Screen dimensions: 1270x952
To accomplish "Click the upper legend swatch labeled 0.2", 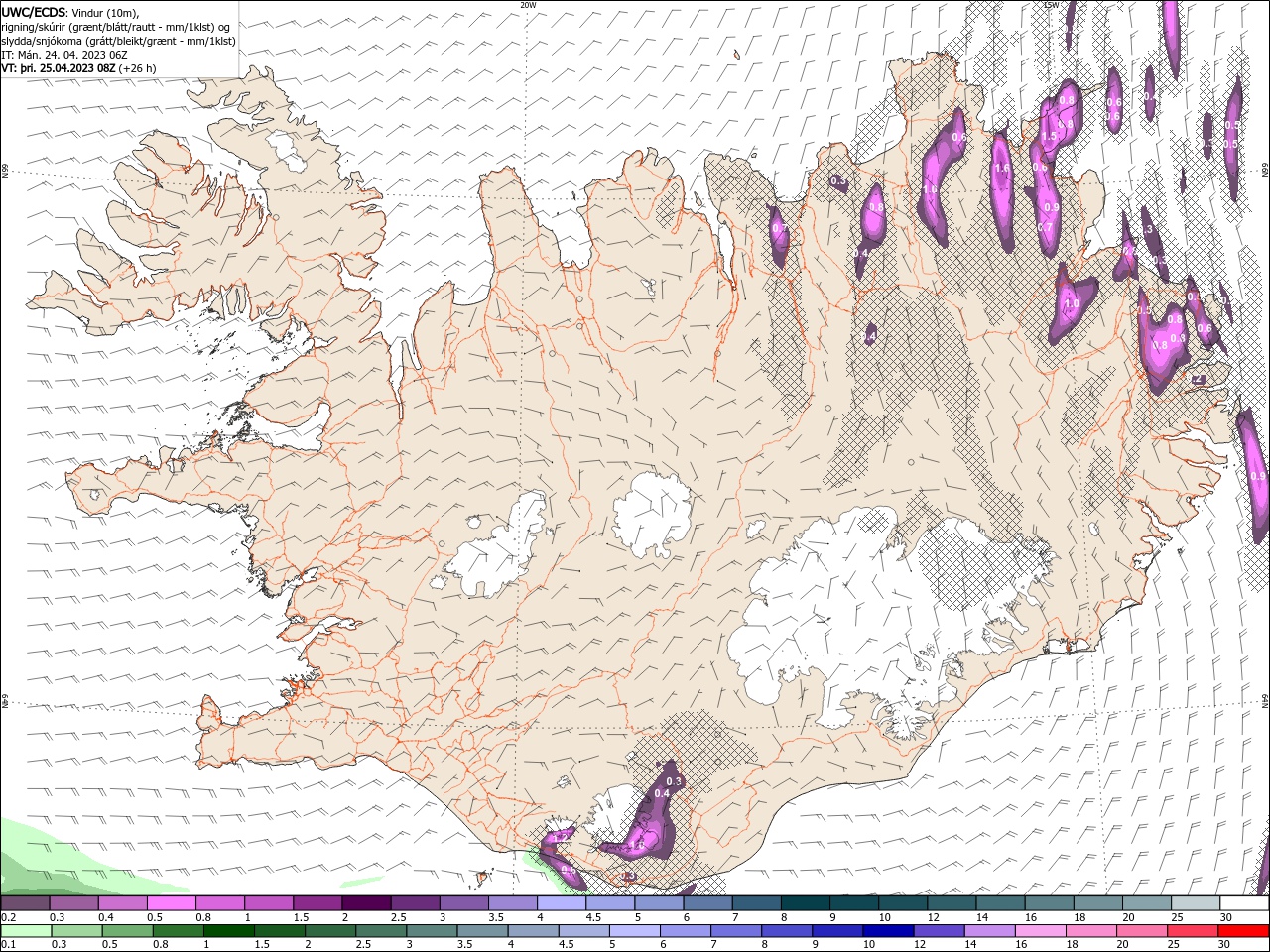I will point(25,903).
